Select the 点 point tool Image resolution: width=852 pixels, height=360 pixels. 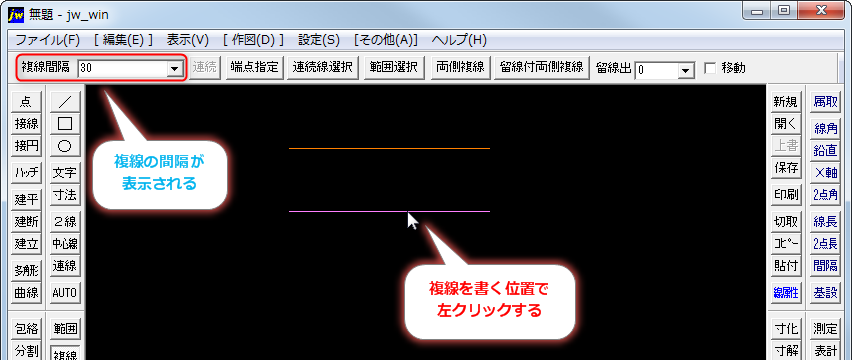26,102
